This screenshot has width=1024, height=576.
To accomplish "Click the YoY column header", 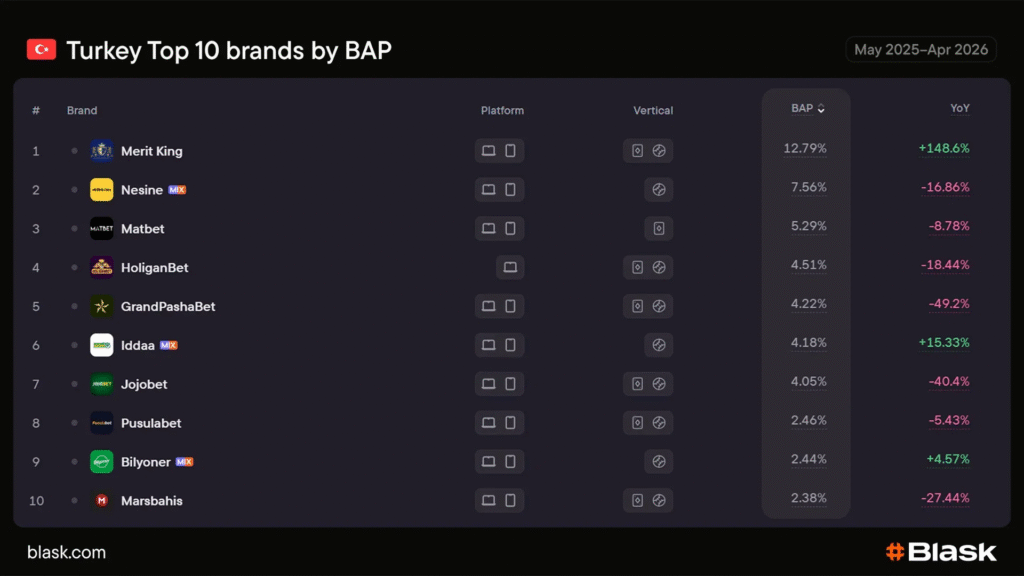I will pyautogui.click(x=959, y=108).
